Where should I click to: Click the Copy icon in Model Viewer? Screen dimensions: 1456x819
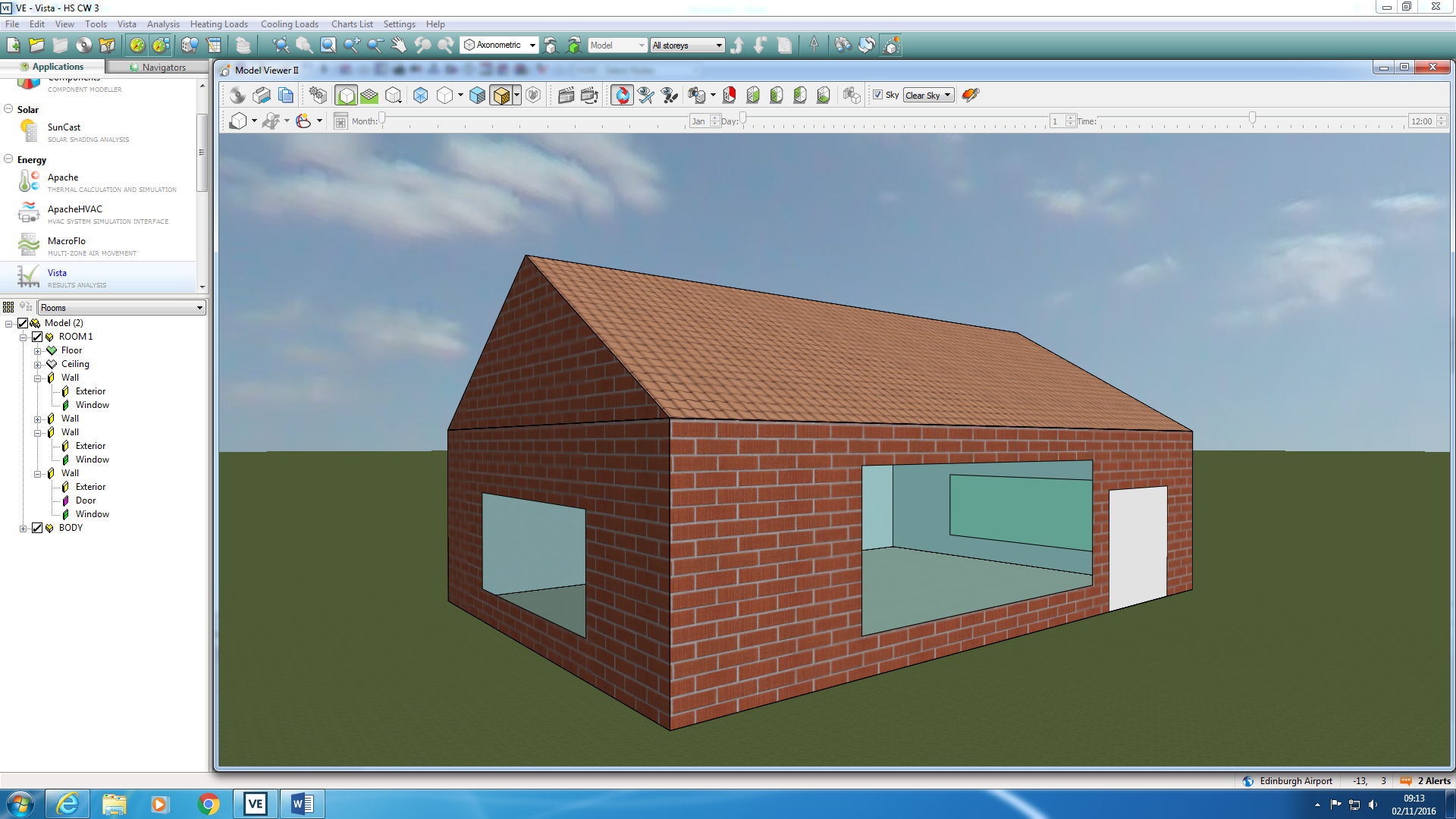click(286, 95)
